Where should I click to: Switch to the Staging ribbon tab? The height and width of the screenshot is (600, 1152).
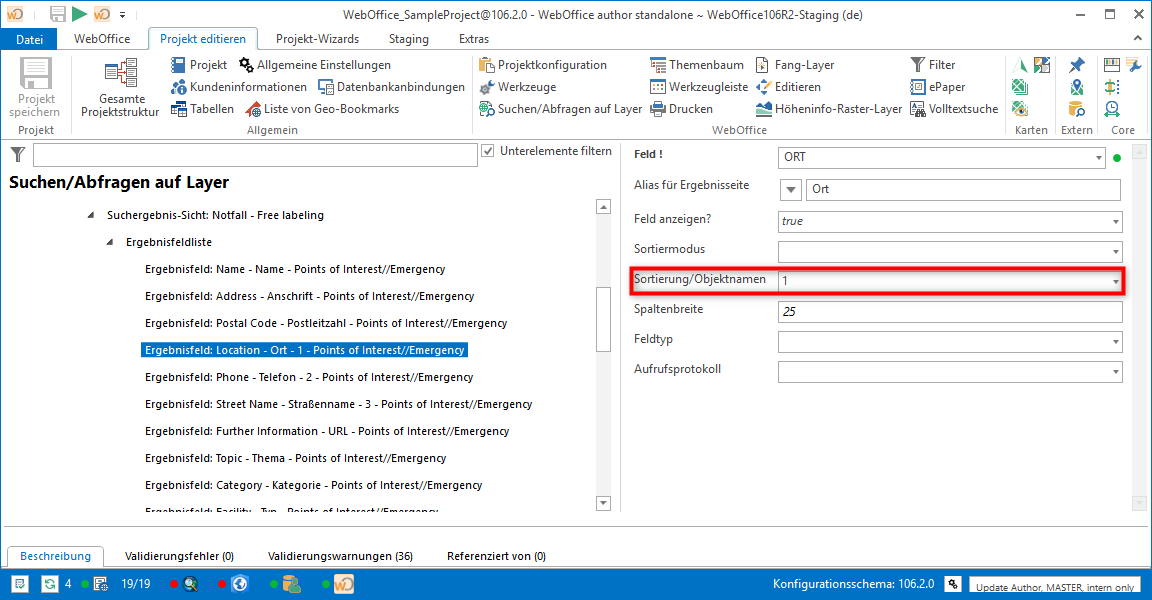tap(408, 38)
